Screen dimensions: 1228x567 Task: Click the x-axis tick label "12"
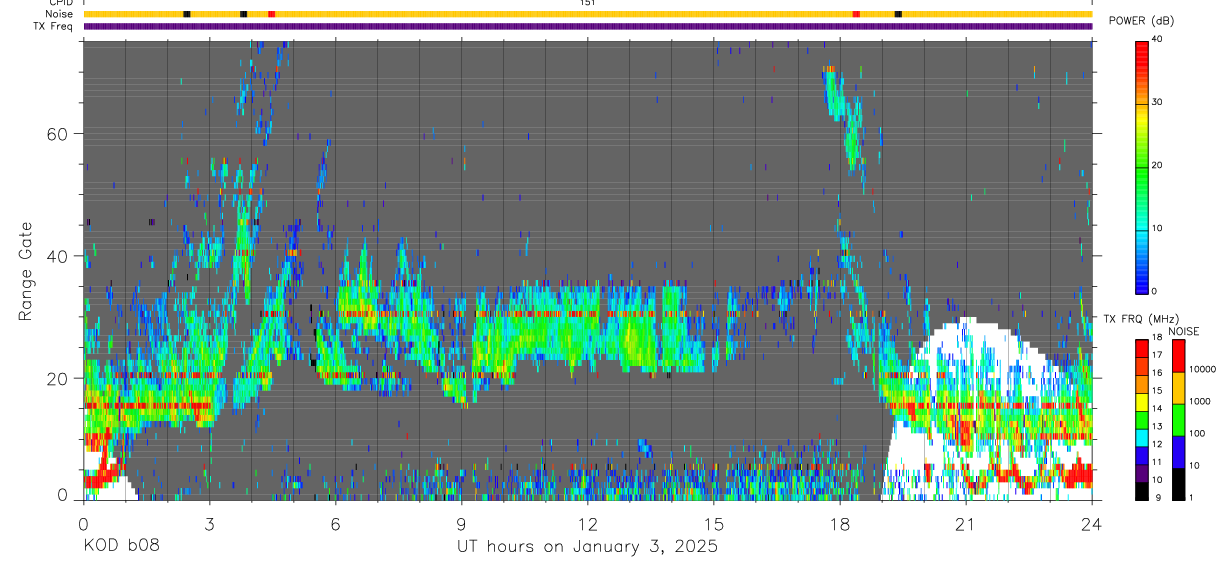click(588, 524)
